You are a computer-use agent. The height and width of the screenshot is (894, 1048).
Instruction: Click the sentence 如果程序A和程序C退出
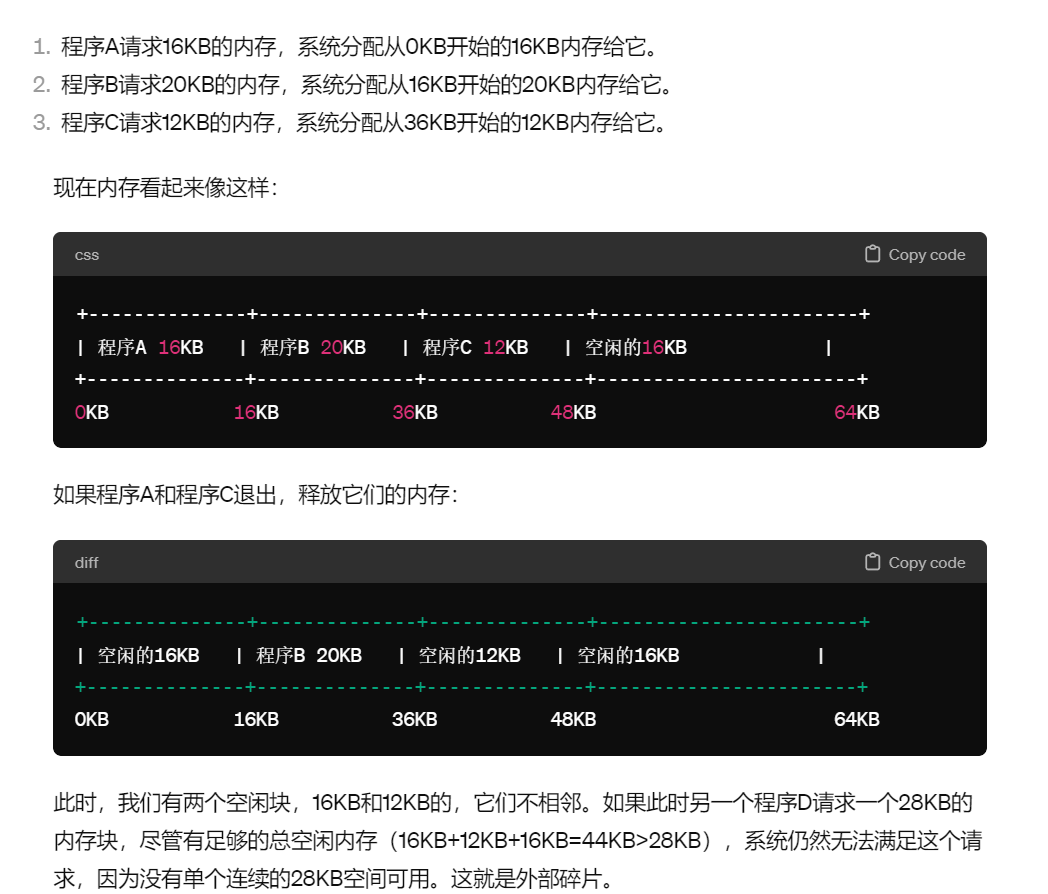point(255,494)
